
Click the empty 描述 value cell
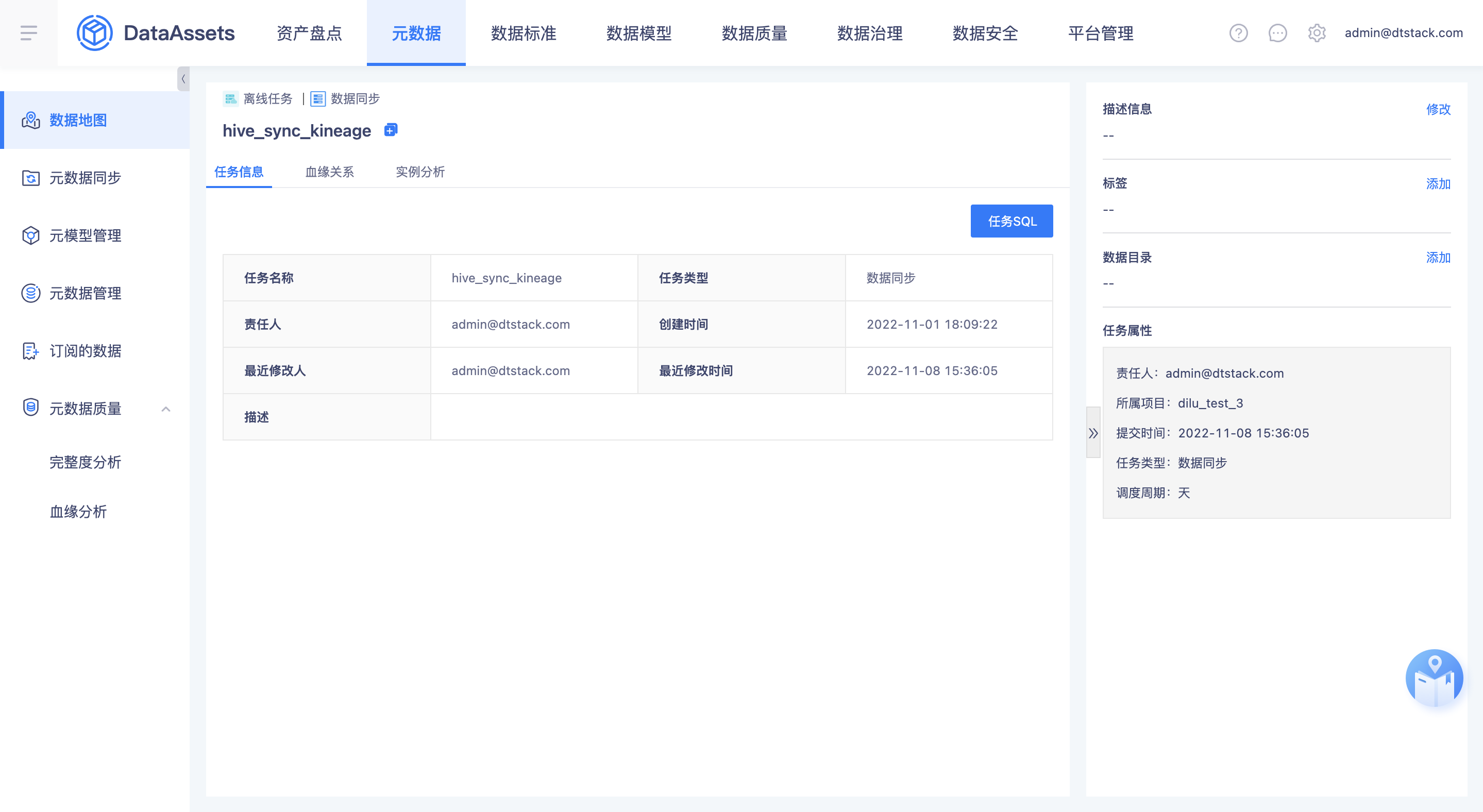[x=741, y=417]
